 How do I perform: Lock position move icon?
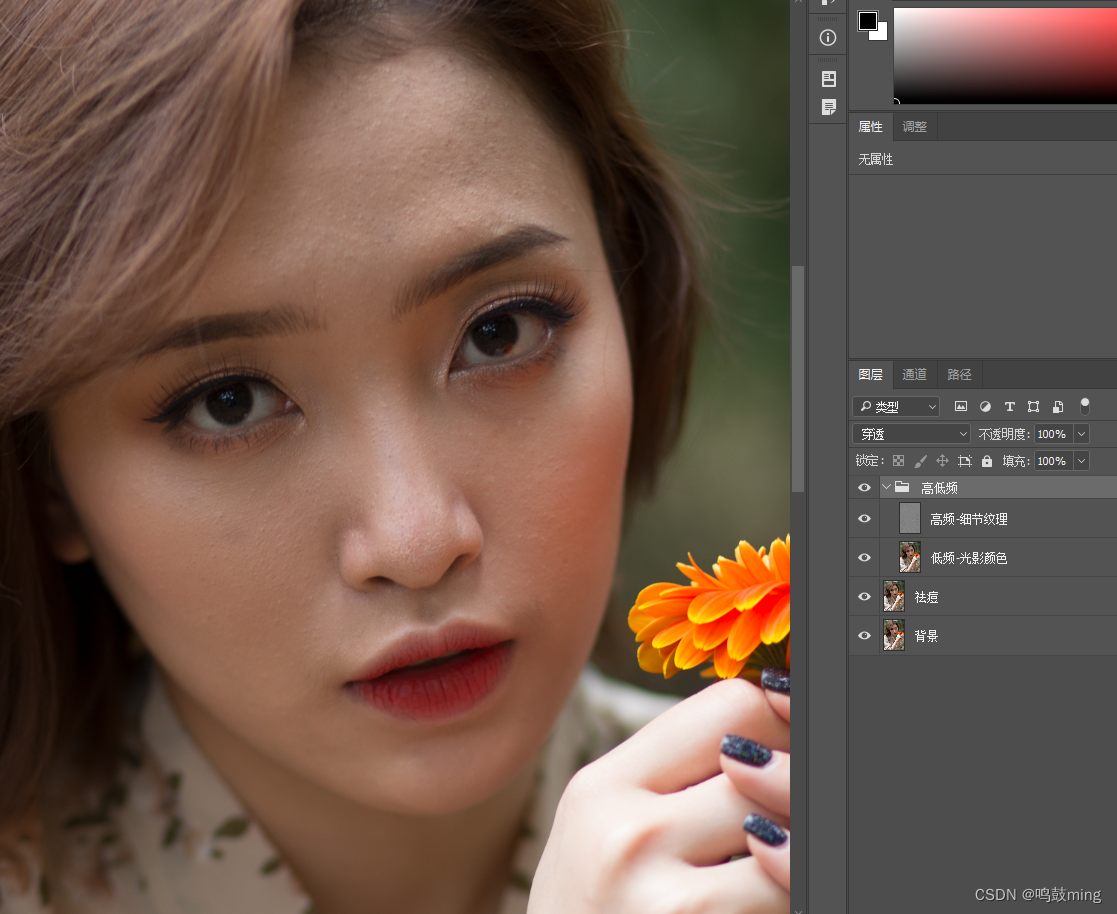[942, 461]
